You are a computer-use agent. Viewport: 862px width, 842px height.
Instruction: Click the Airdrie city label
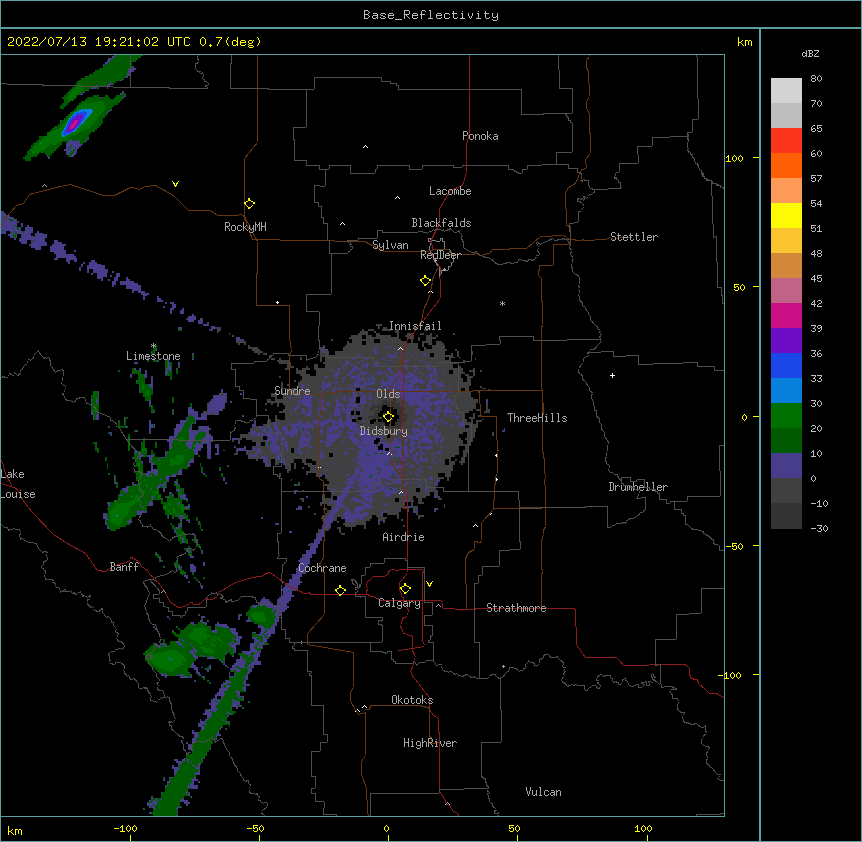(404, 537)
